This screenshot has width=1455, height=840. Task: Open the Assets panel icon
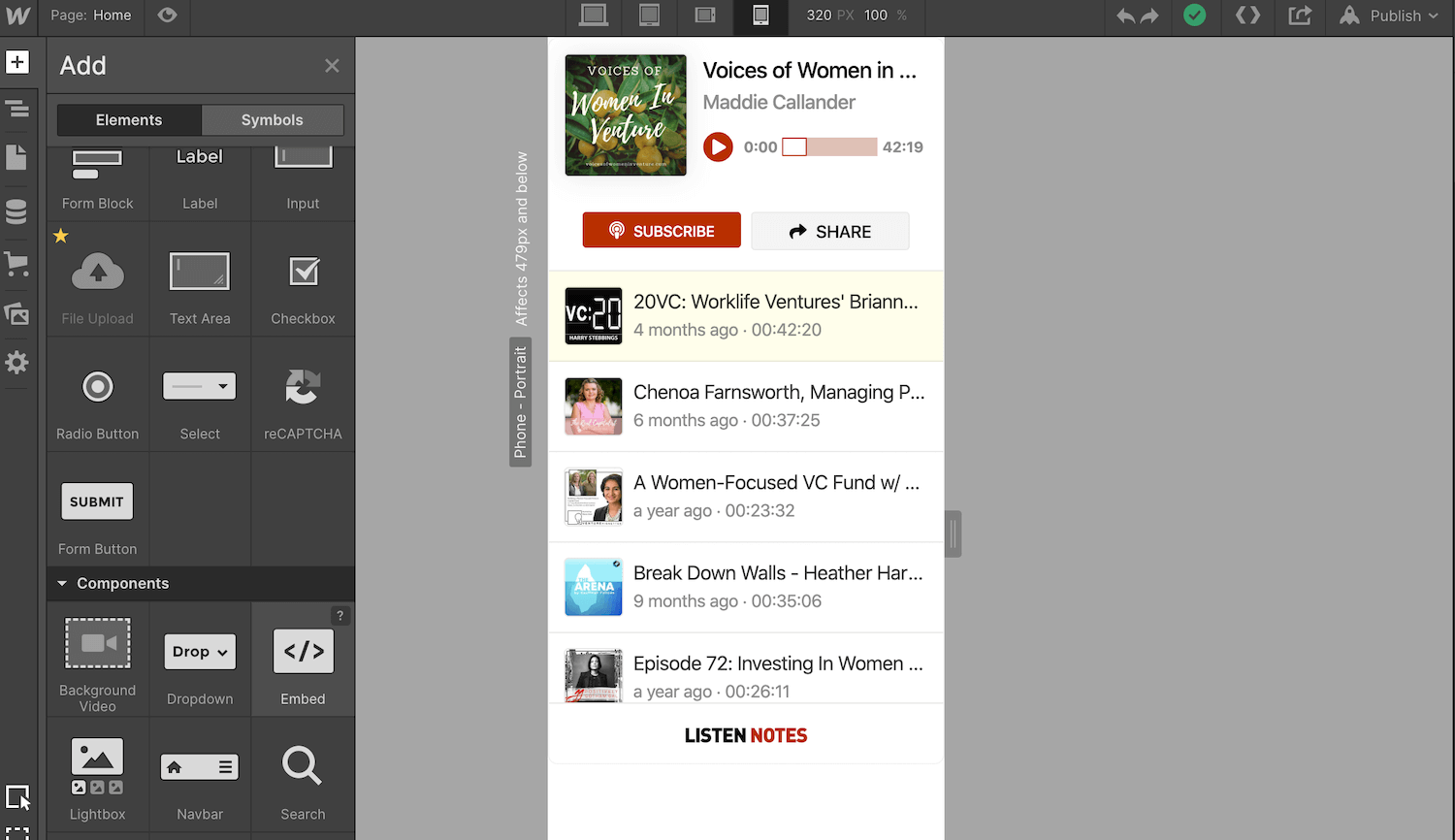[17, 313]
